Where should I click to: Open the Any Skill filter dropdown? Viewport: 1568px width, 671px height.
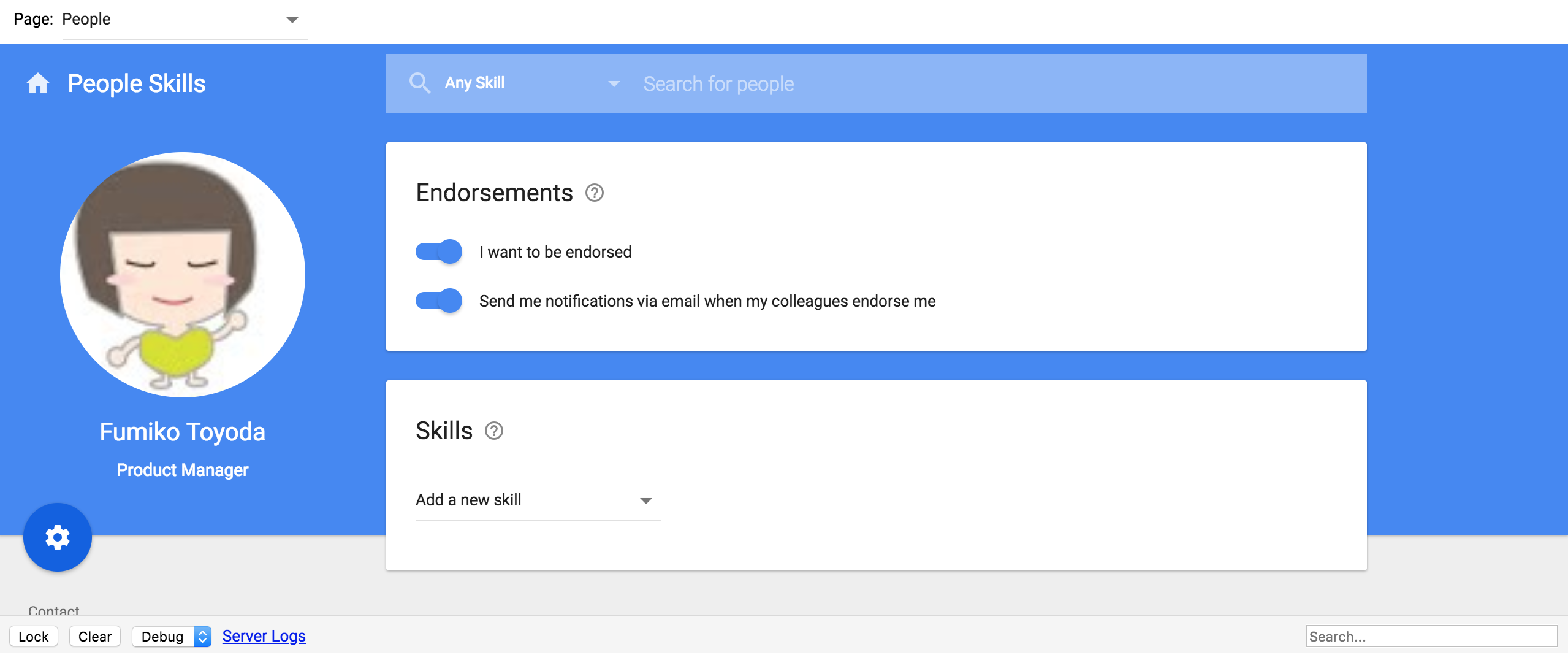(x=532, y=83)
